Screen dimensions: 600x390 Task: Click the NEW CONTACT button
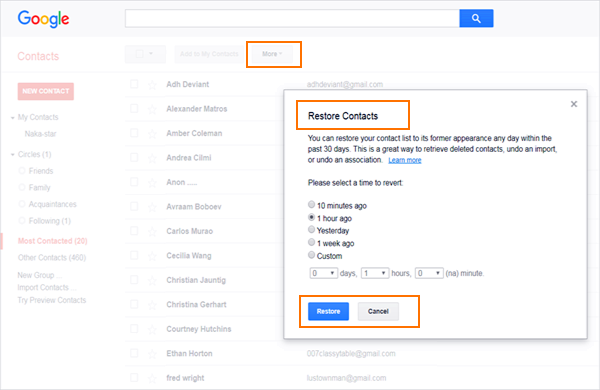[46, 91]
